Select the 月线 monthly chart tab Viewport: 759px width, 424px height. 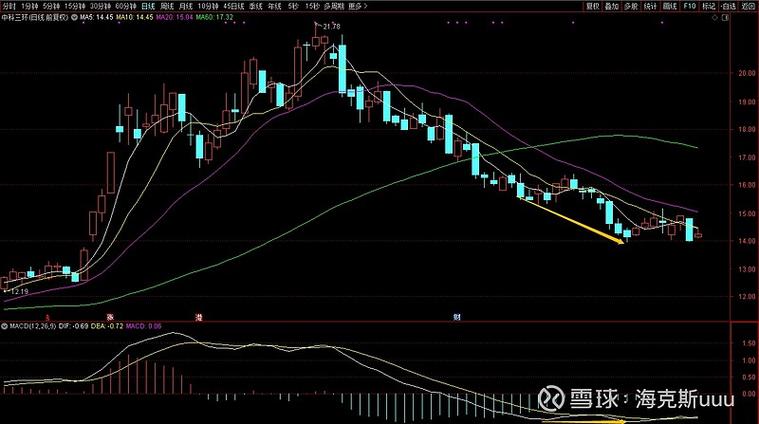185,6
